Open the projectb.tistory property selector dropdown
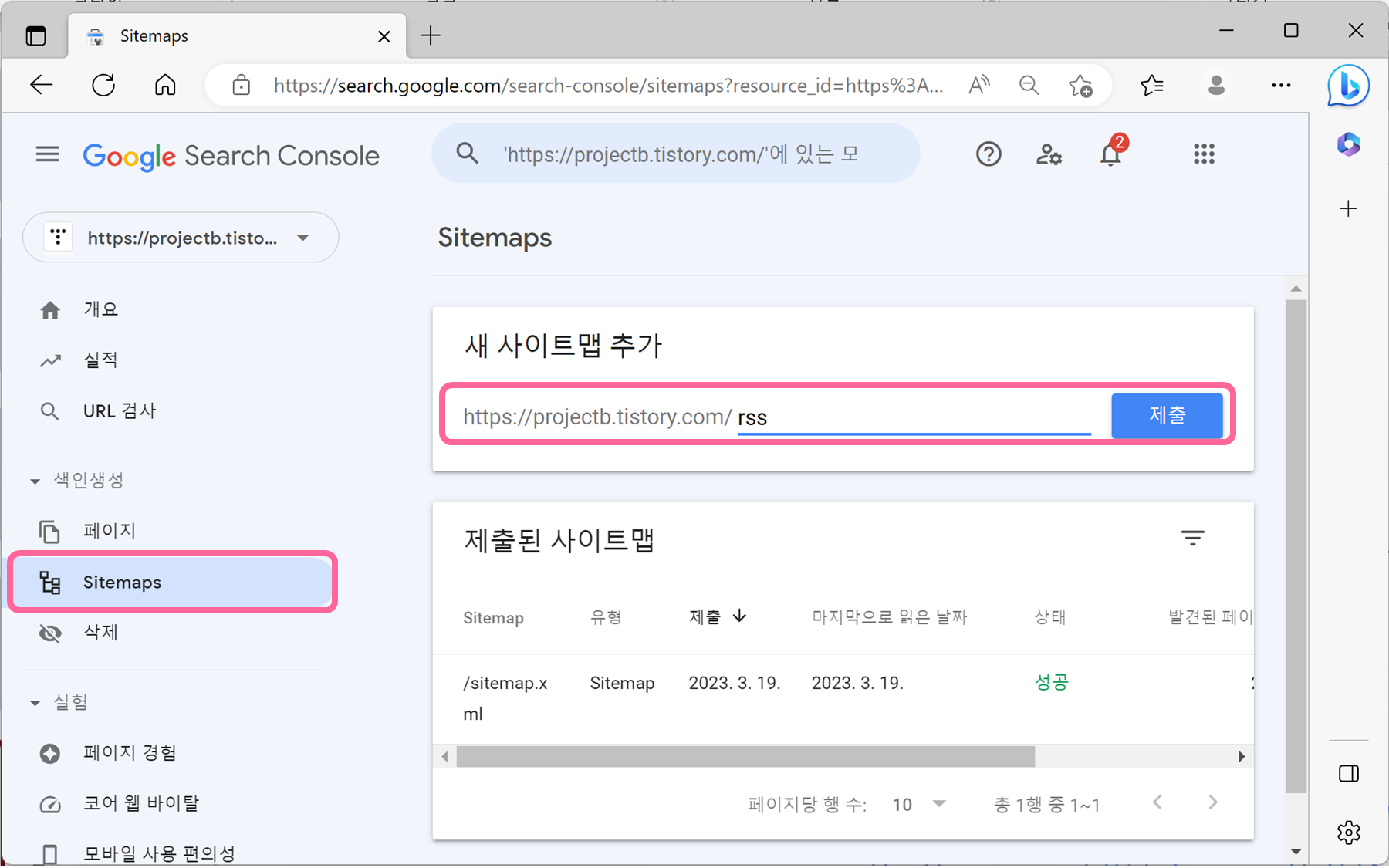The image size is (1389, 868). pos(181,238)
